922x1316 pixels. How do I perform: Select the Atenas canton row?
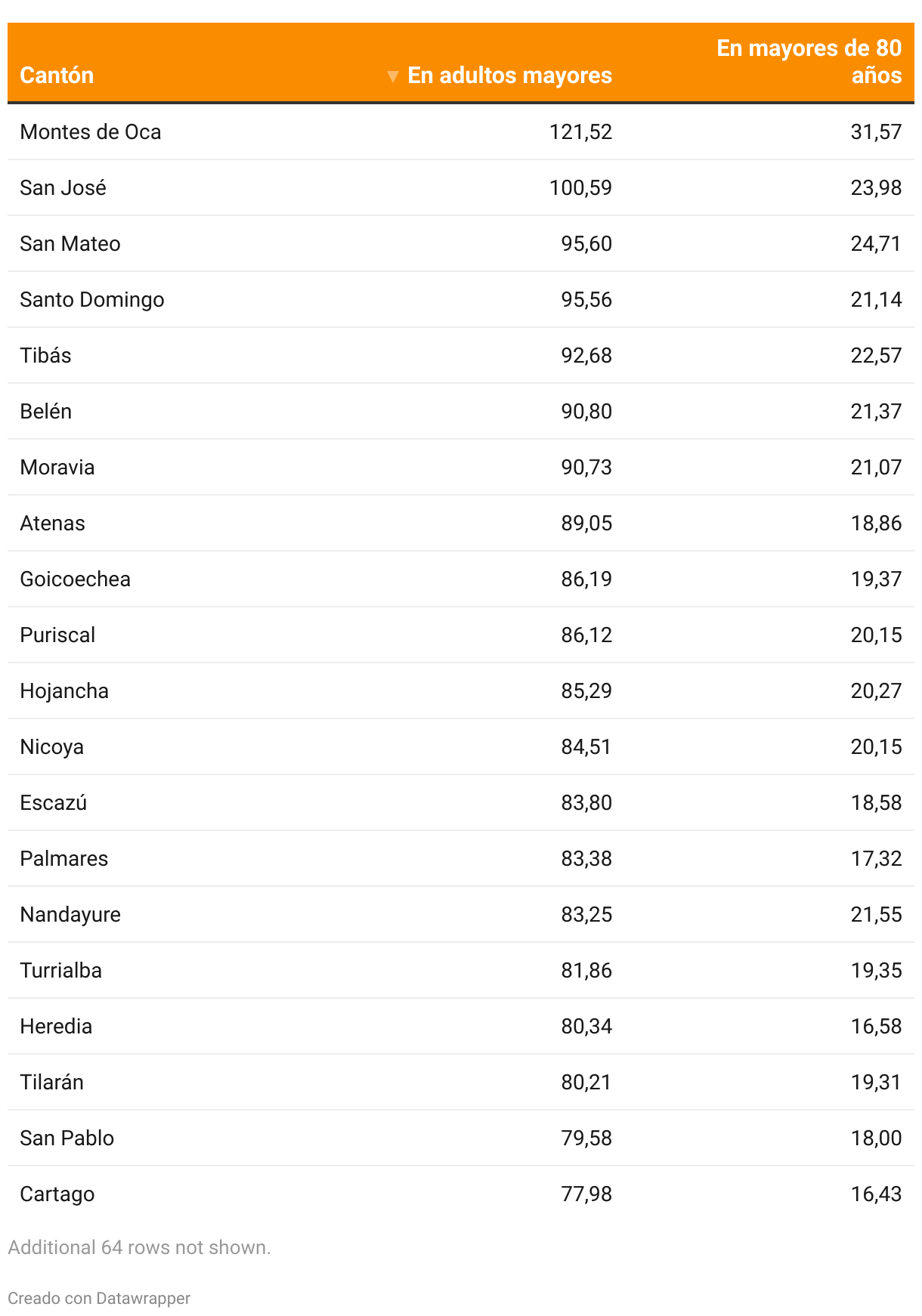[52, 524]
